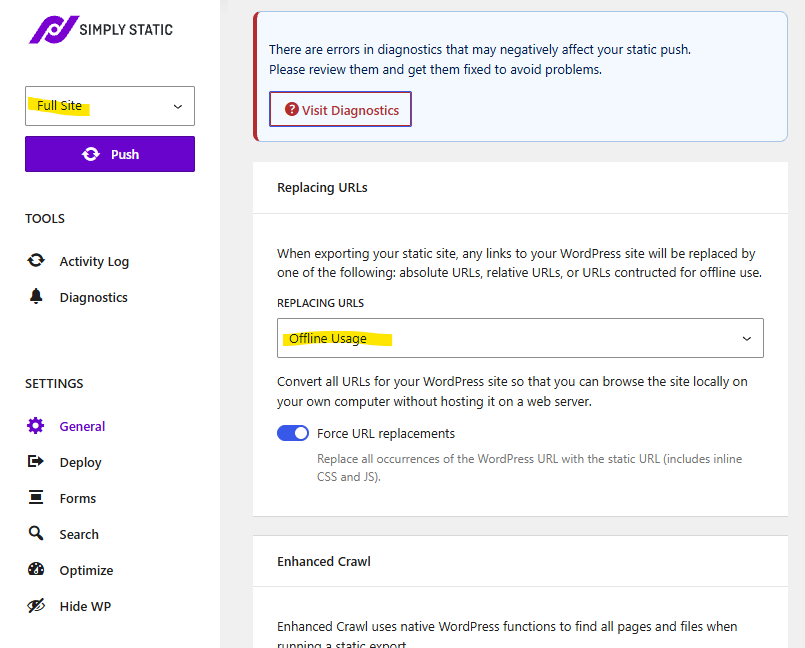
Task: Open the Full Site export type dropdown
Action: coord(110,106)
